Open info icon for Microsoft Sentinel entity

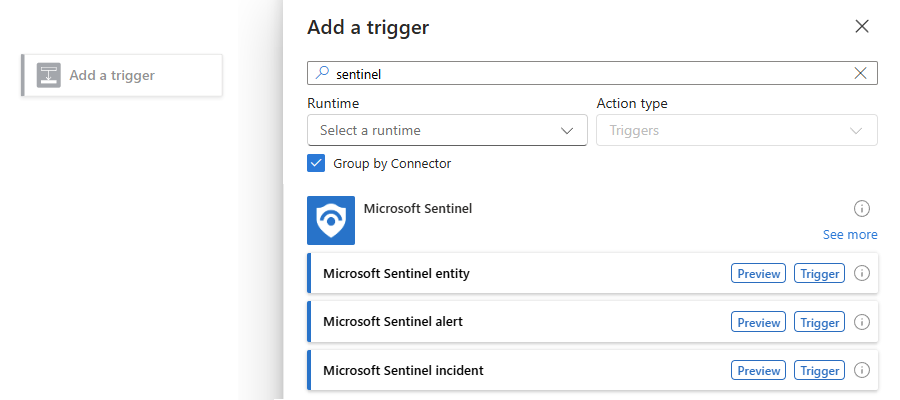click(x=862, y=273)
